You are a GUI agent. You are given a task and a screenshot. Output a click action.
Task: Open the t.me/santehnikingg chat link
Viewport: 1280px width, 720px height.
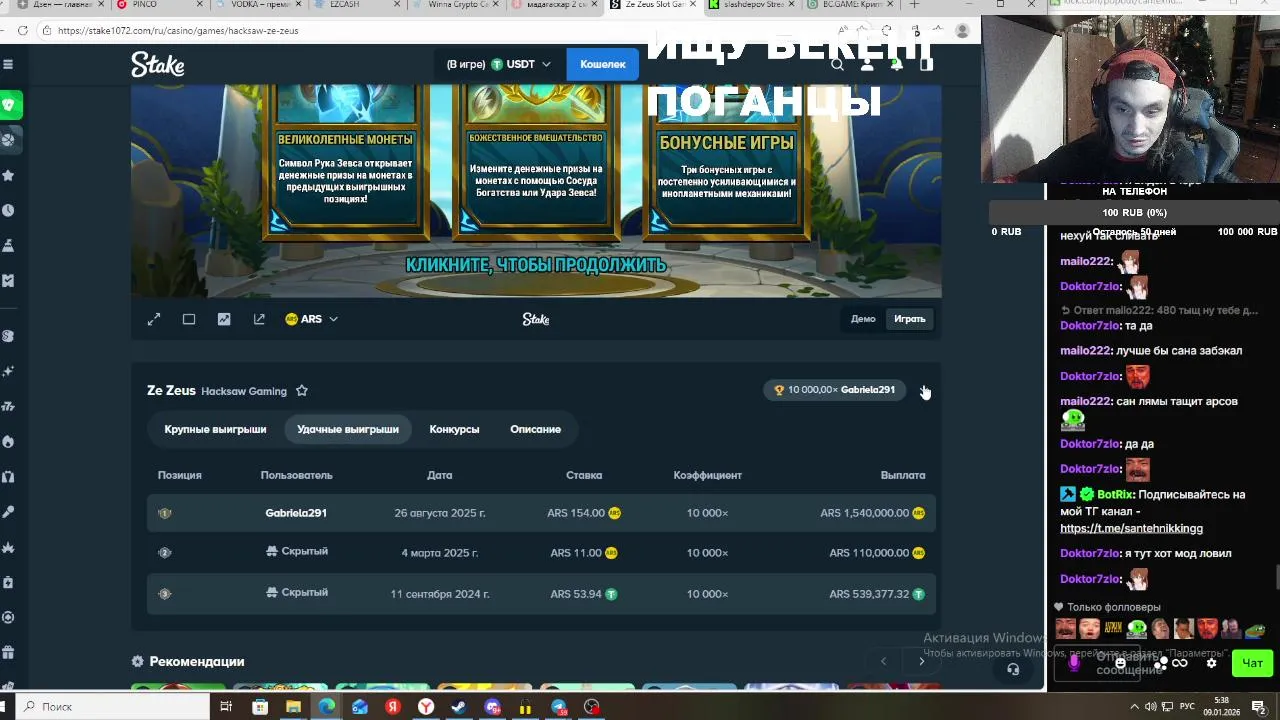click(x=1131, y=528)
